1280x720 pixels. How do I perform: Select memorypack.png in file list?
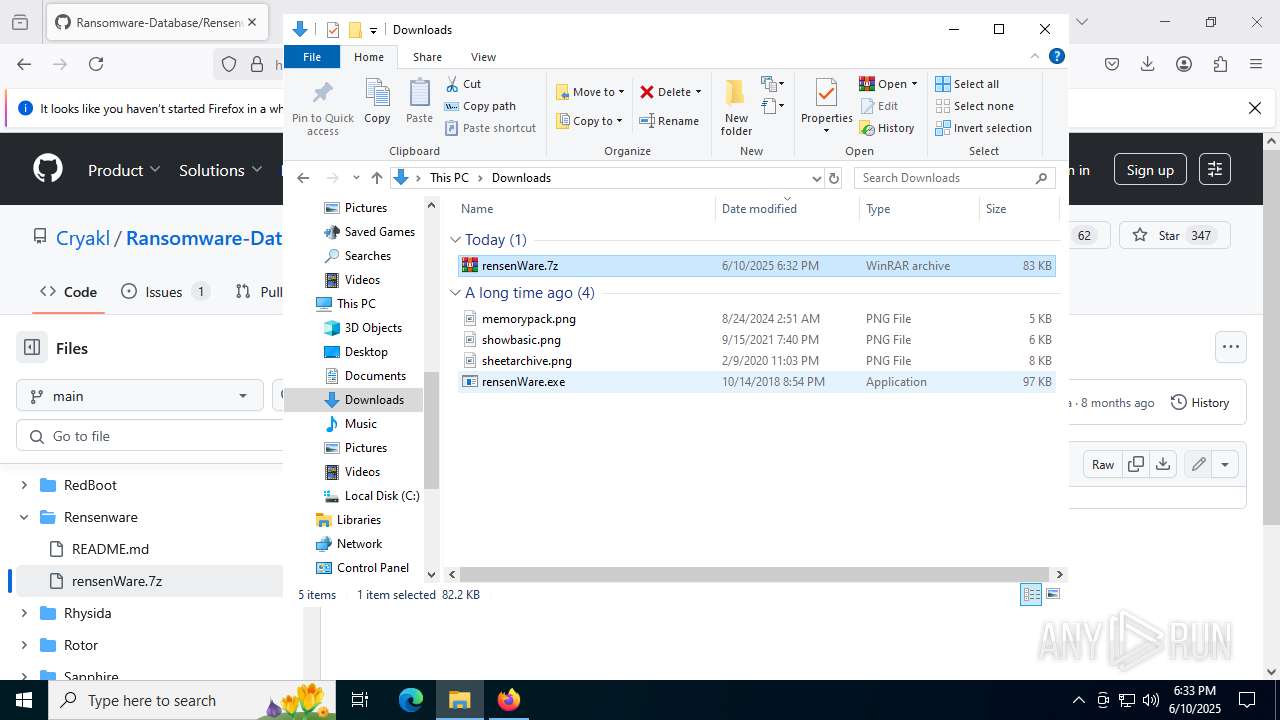pos(757,319)
